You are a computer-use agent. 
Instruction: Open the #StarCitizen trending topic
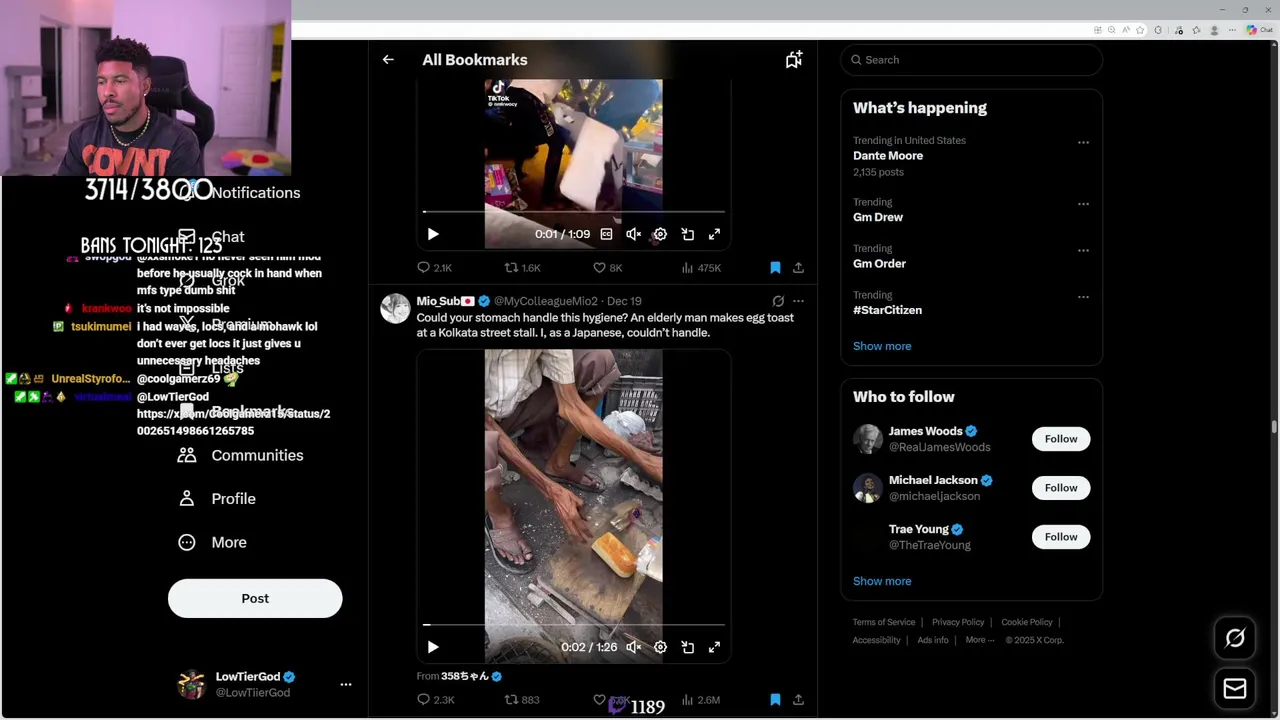pyautogui.click(x=887, y=310)
